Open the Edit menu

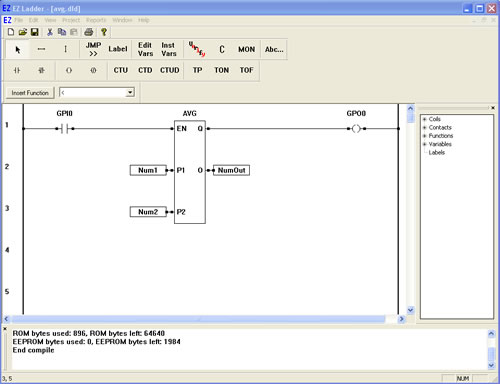click(x=34, y=20)
